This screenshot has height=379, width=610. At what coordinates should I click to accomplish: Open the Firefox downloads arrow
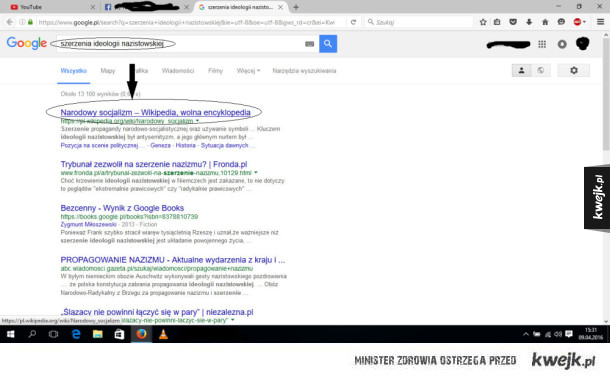pos(529,22)
